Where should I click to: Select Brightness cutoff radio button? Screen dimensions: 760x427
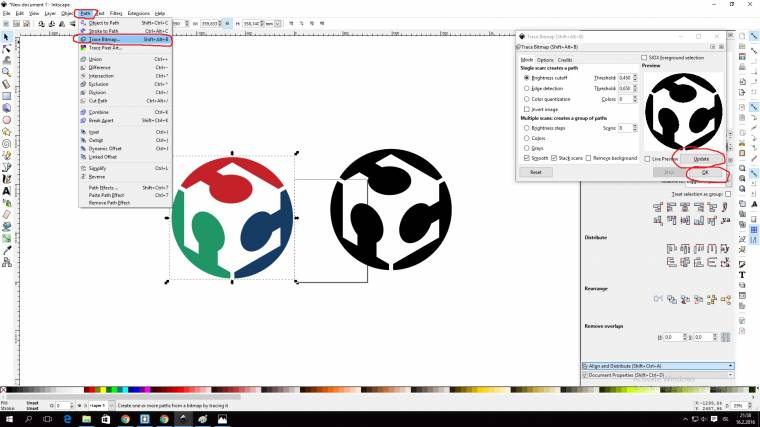pyautogui.click(x=526, y=78)
